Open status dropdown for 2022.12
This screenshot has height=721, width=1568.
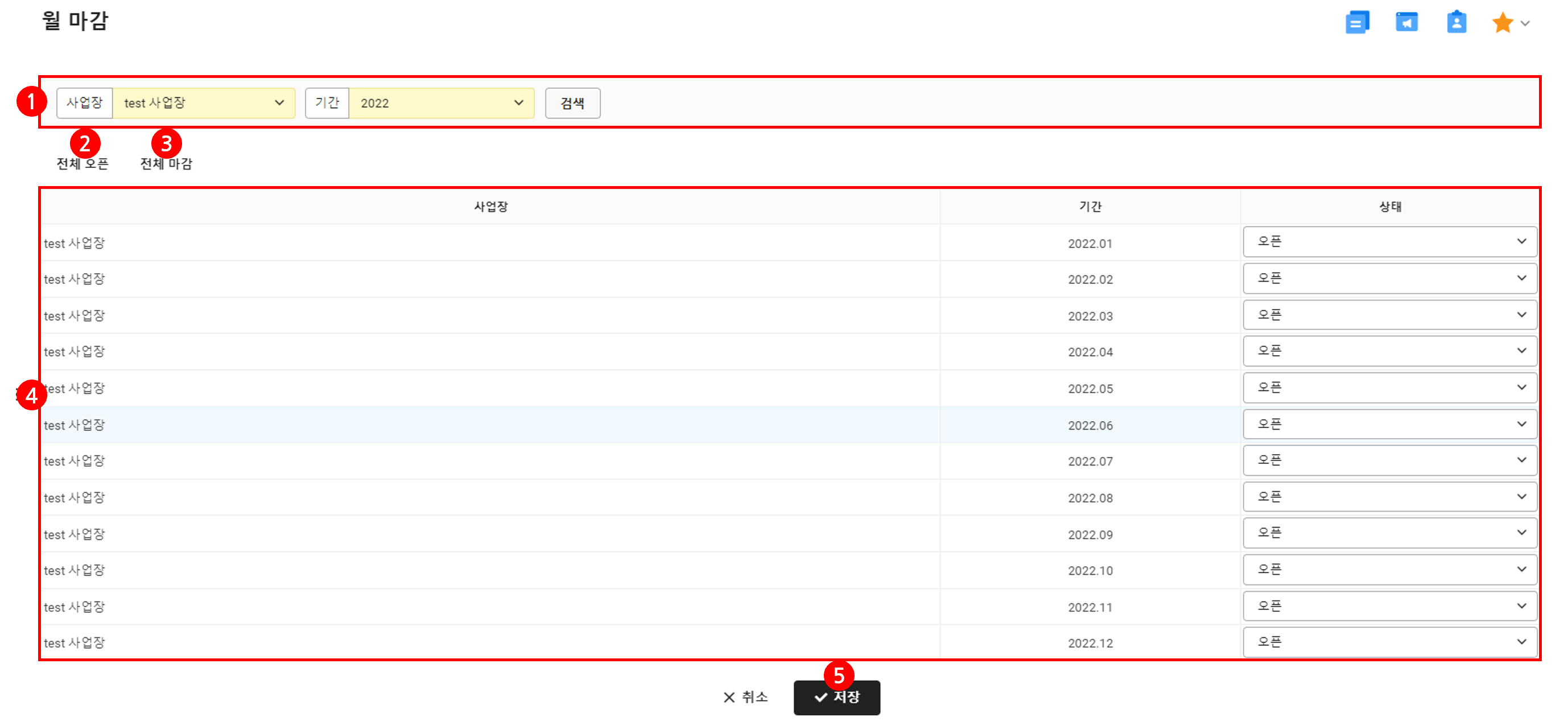1390,642
